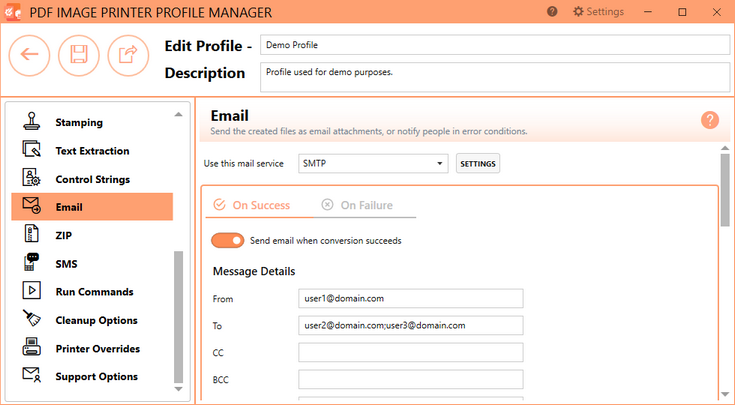Image resolution: width=735 pixels, height=405 pixels.
Task: Click the application logo in title bar
Action: tap(13, 12)
